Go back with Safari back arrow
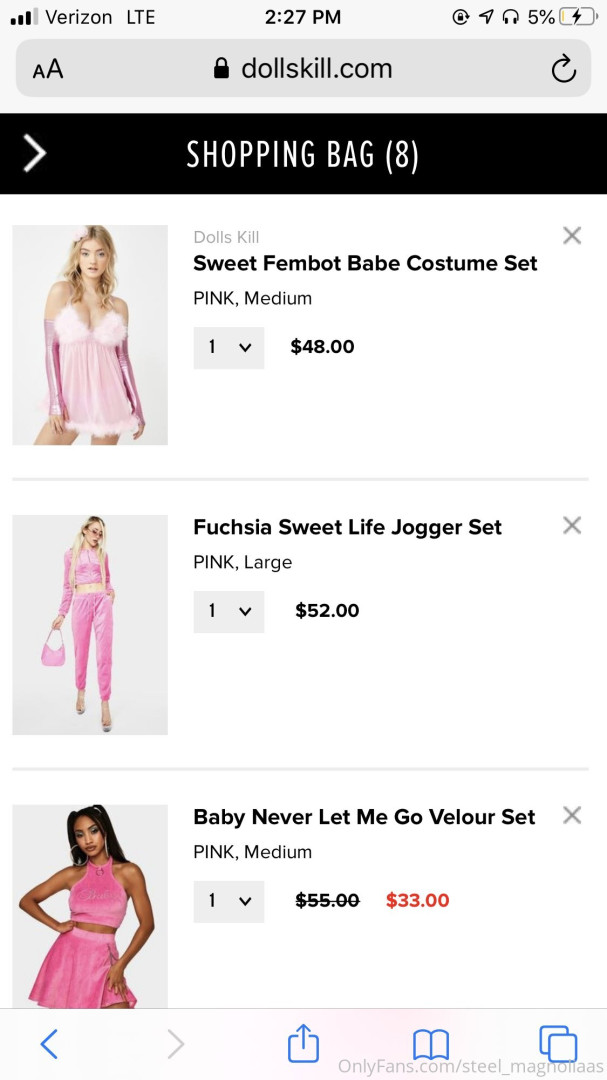Image resolution: width=607 pixels, height=1080 pixels. (x=49, y=1044)
